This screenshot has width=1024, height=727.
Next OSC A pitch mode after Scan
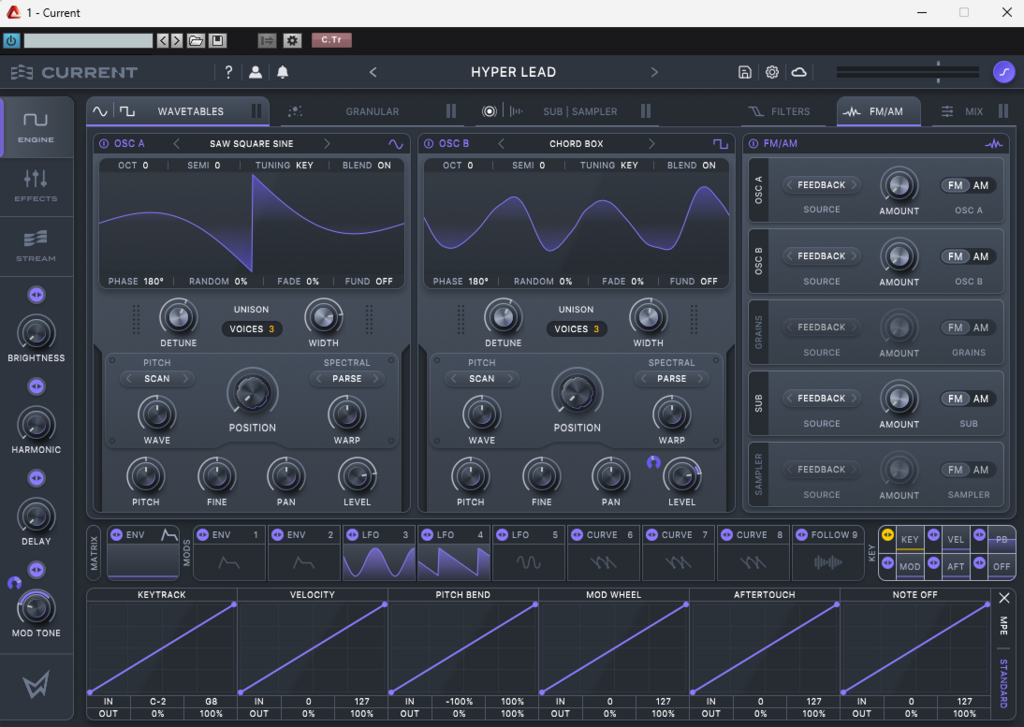point(185,379)
